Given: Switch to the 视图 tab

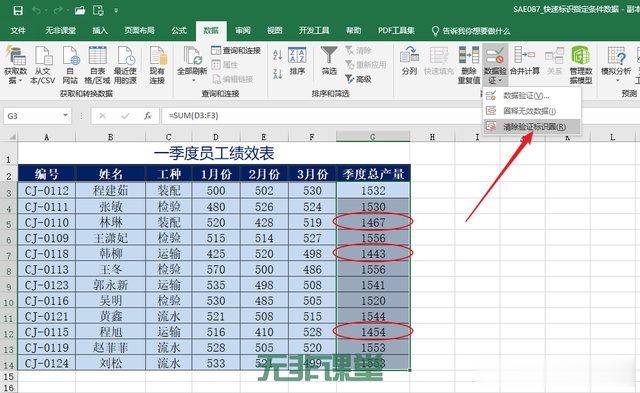Looking at the screenshot, I should (275, 31).
